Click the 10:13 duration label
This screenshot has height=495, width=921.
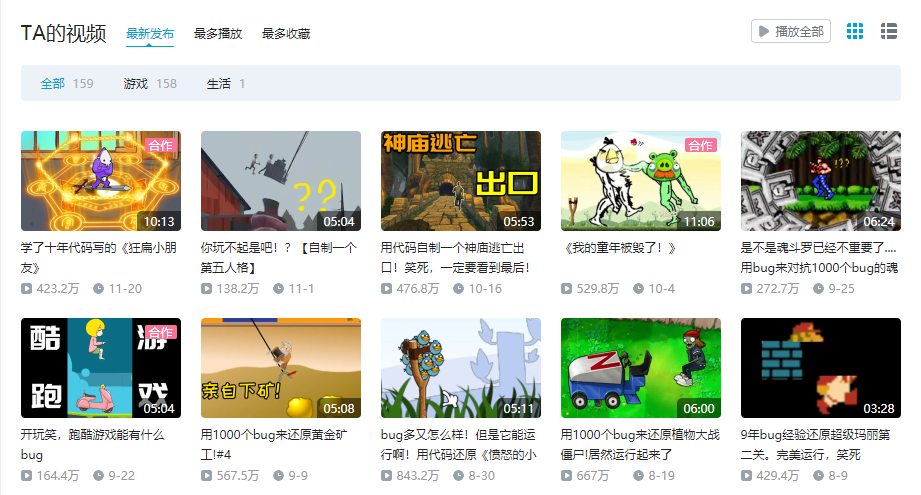pyautogui.click(x=159, y=221)
